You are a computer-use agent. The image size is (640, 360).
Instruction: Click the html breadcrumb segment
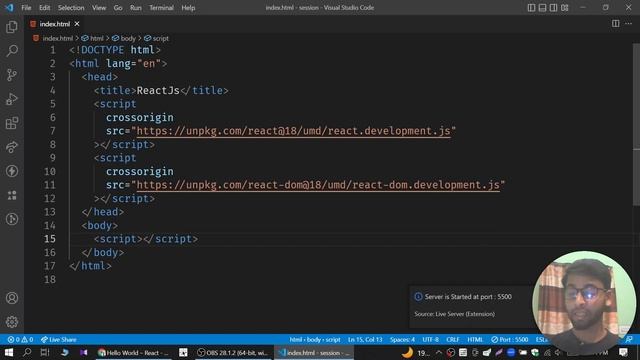point(96,38)
